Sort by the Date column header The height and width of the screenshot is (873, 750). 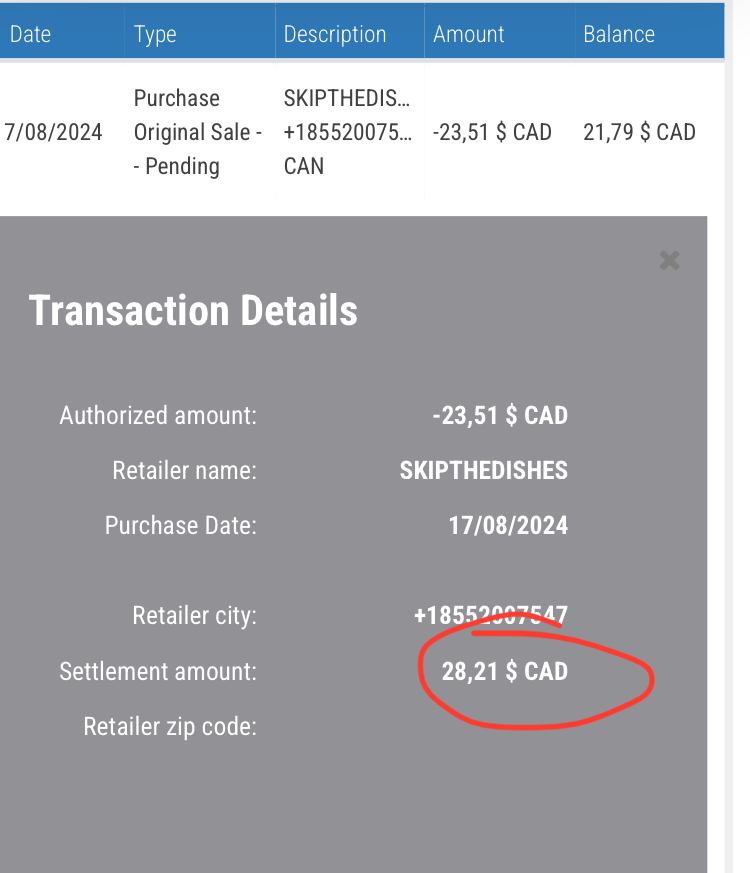pyautogui.click(x=30, y=34)
